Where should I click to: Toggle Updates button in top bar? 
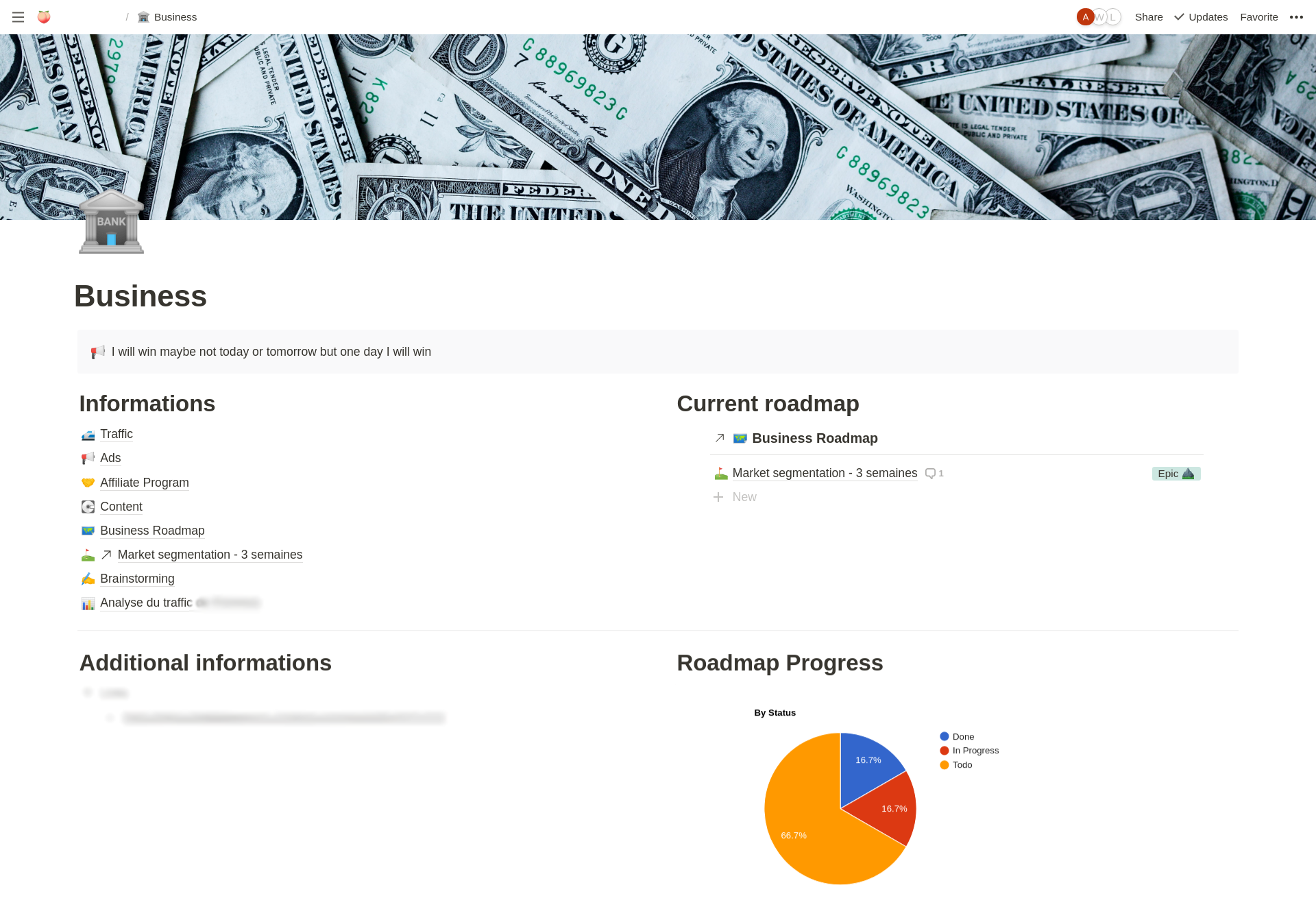tap(1200, 17)
